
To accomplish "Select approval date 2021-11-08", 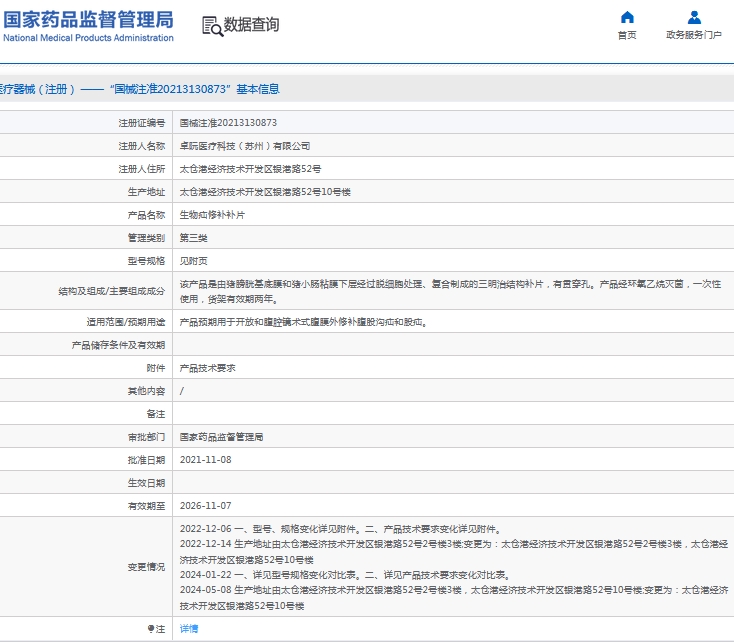I will [x=206, y=460].
